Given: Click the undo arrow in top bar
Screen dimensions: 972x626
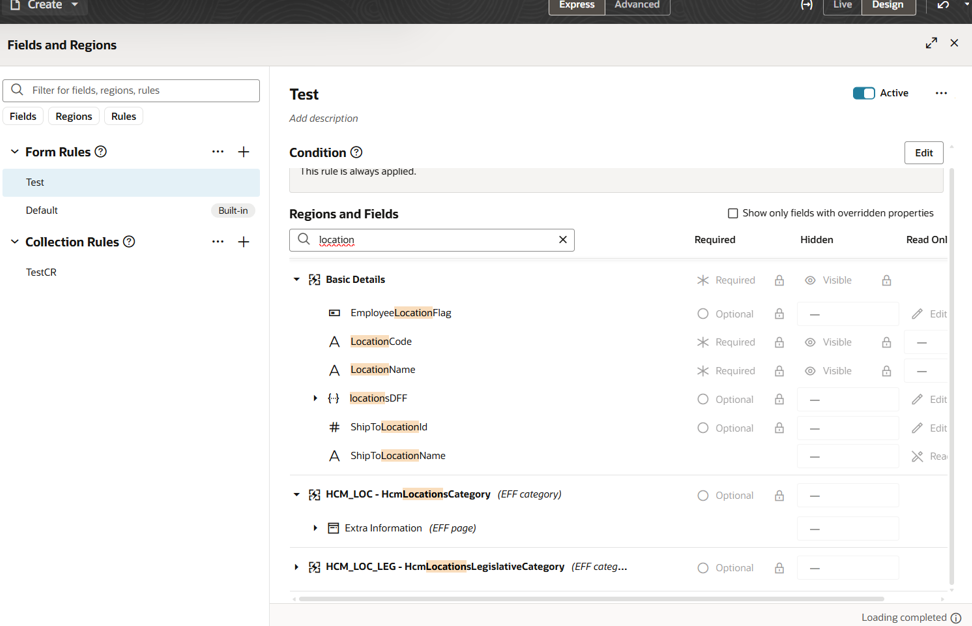Looking at the screenshot, I should click(943, 6).
